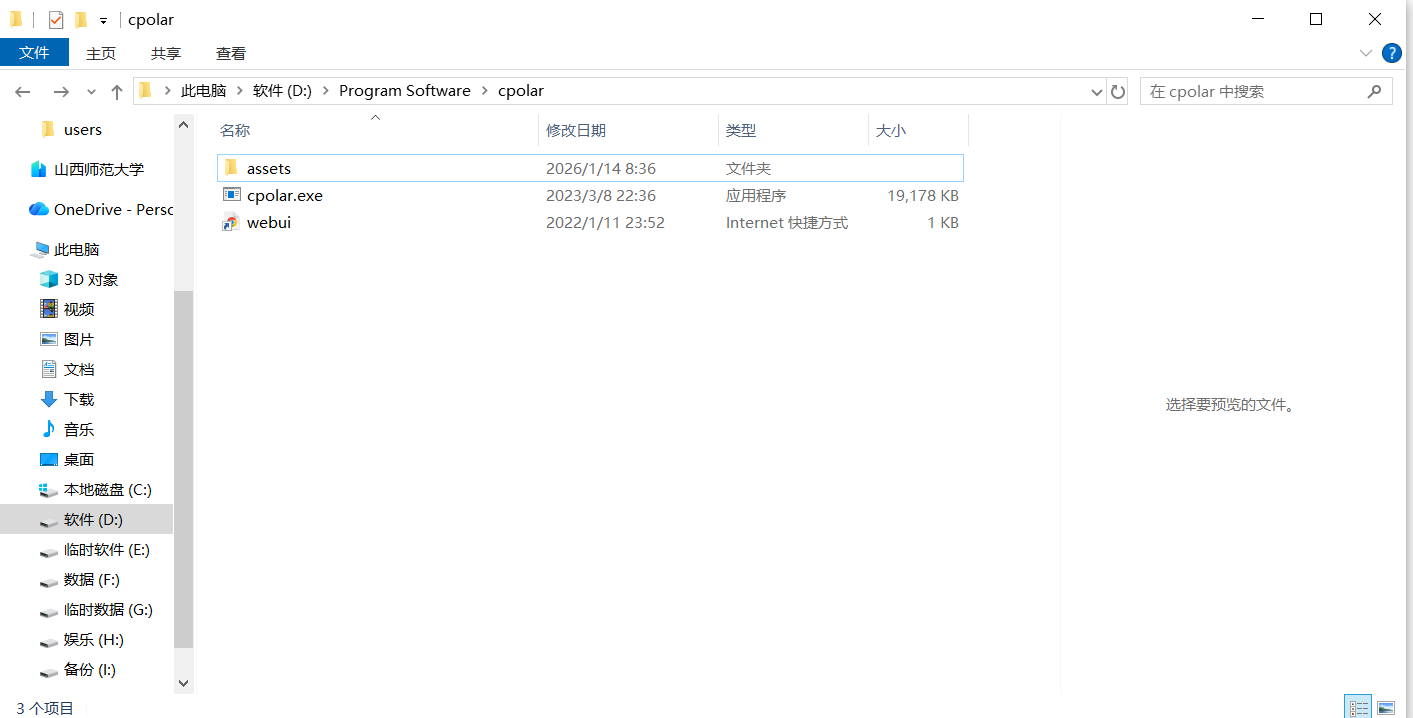Click the navigation pane scroll up arrow
The width and height of the screenshot is (1413, 718).
click(x=183, y=124)
